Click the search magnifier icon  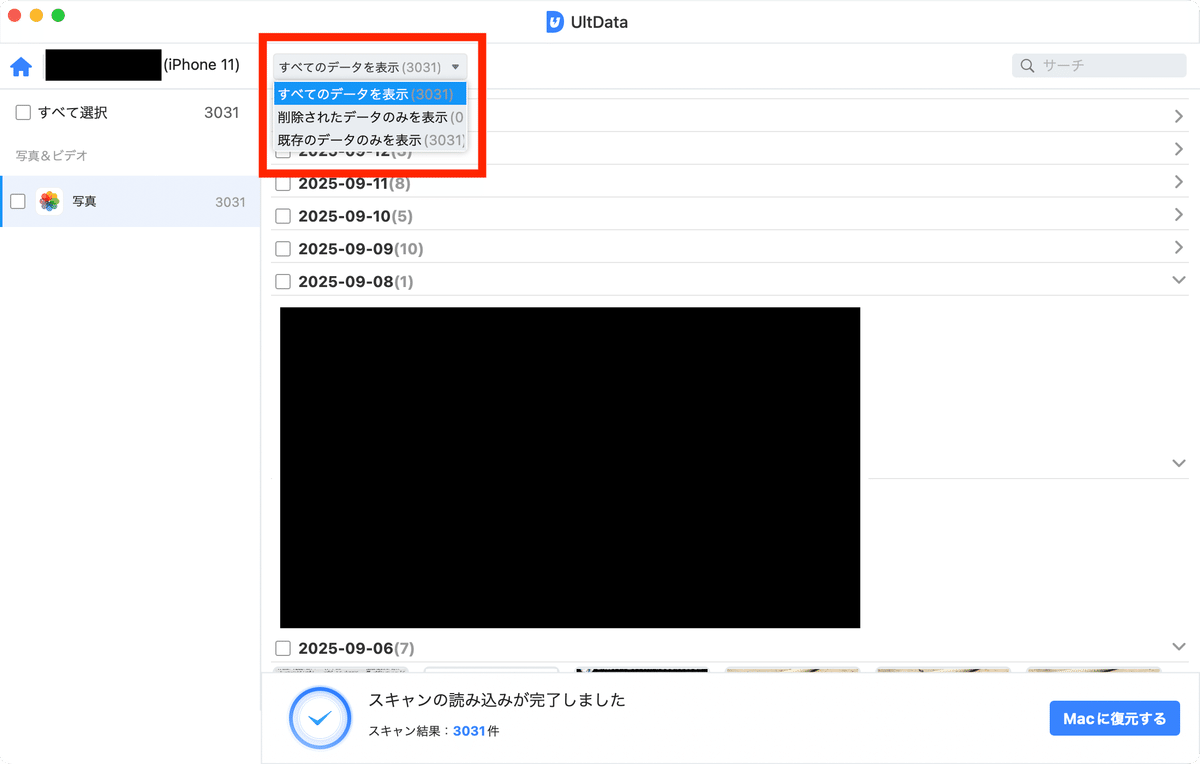click(1027, 65)
